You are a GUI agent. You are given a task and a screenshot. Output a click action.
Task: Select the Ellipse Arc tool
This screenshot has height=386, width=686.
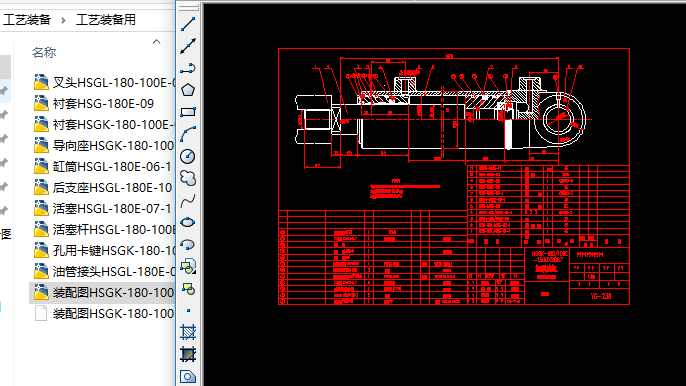click(x=188, y=244)
